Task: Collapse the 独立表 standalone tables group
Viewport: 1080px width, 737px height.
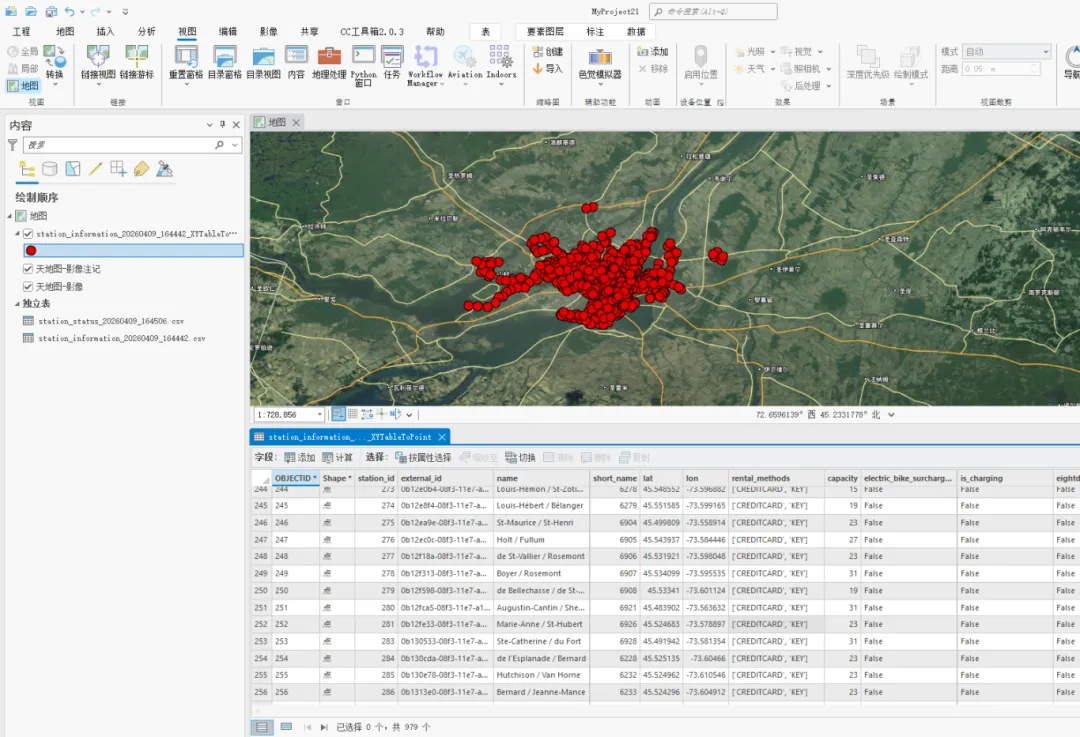Action: coord(17,304)
